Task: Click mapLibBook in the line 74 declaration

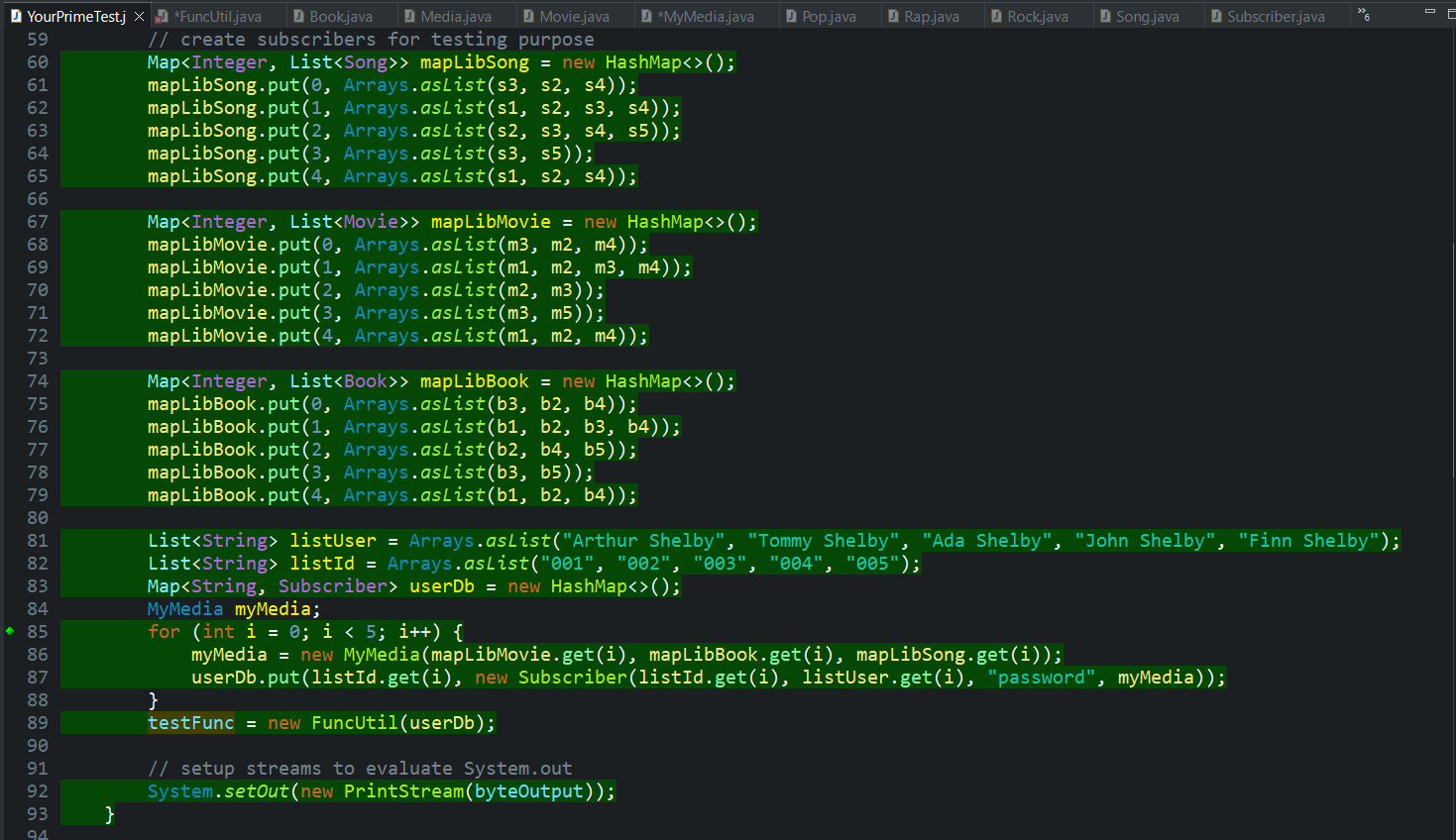Action: (x=475, y=381)
